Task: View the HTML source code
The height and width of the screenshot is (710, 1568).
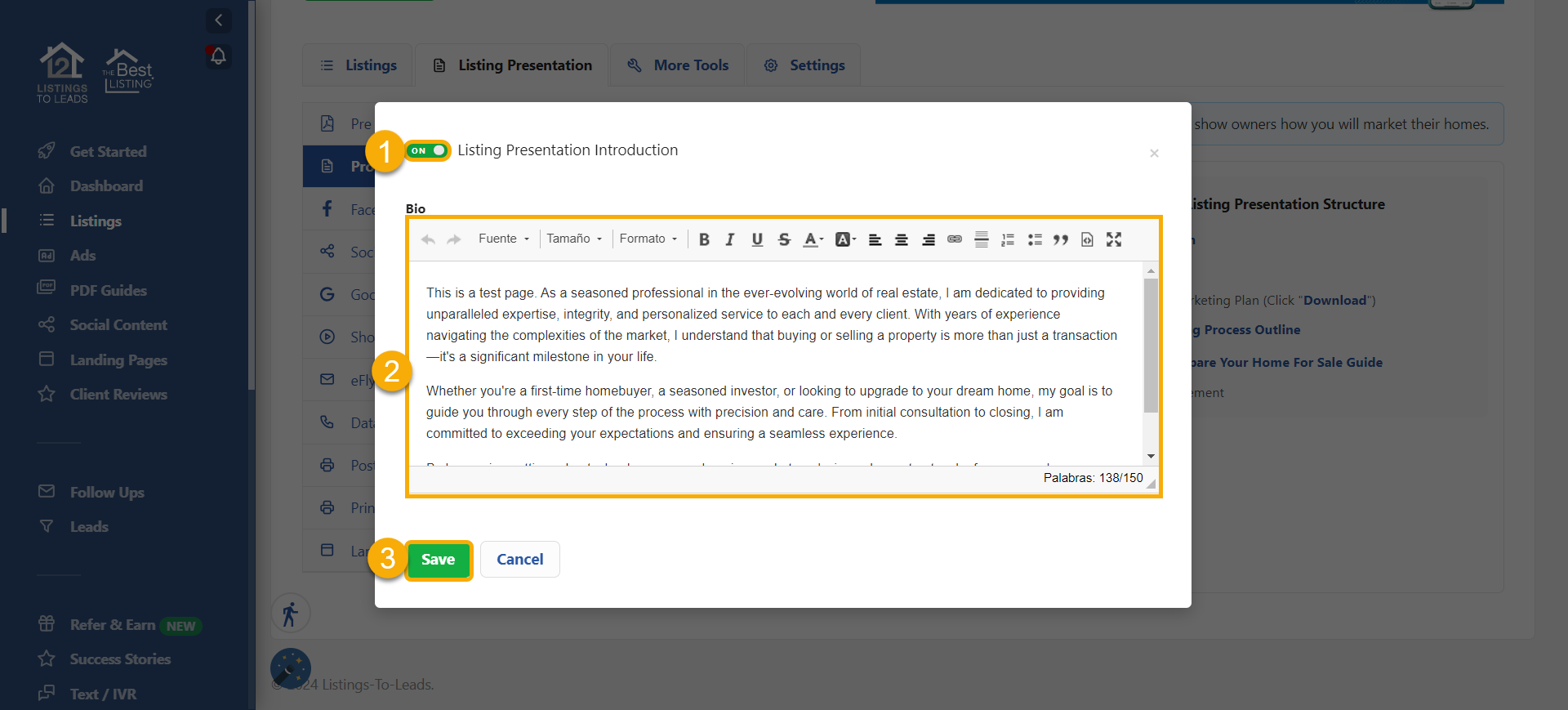Action: coord(1087,239)
